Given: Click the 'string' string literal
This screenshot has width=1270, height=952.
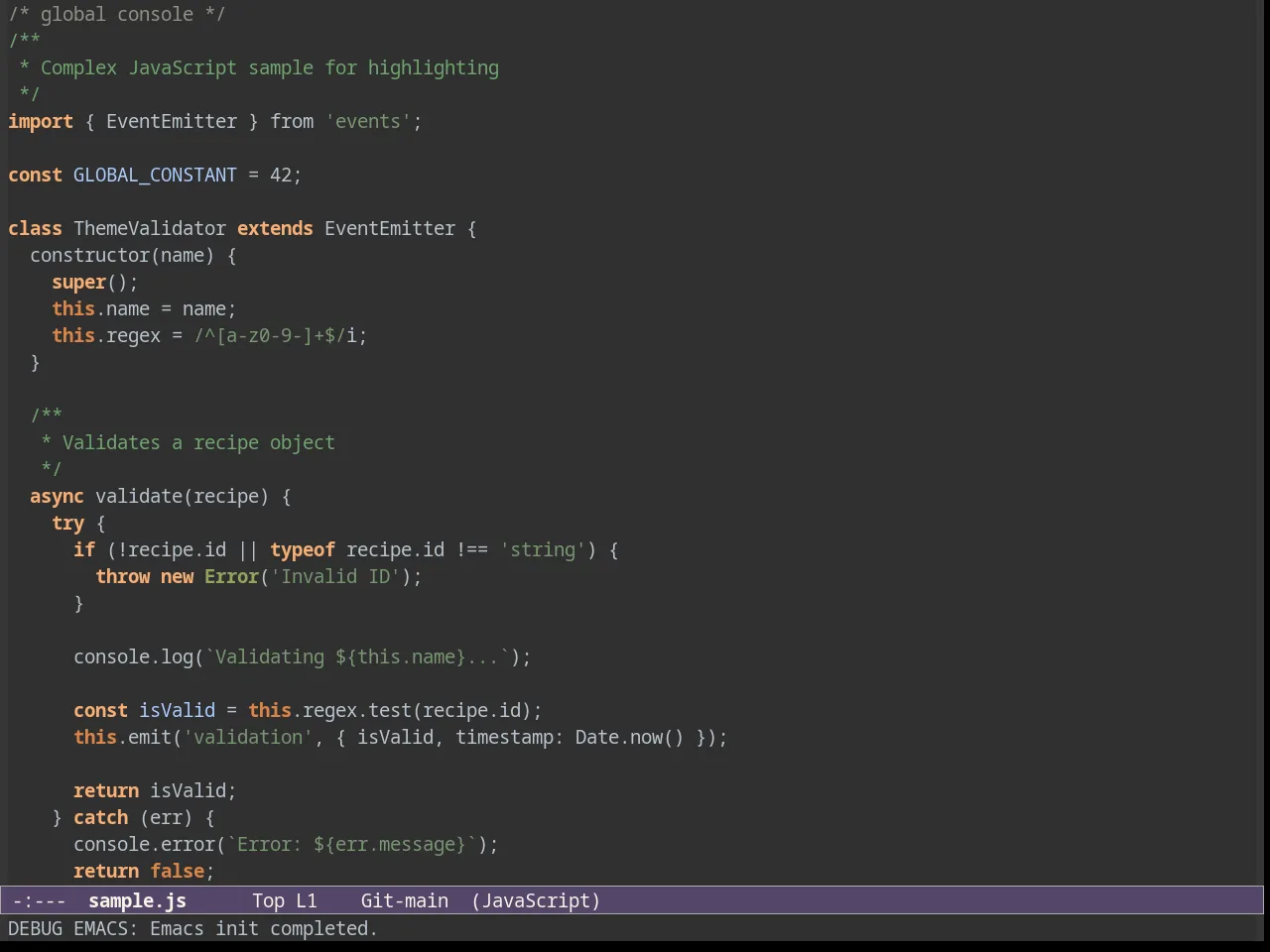Looking at the screenshot, I should click(x=543, y=549).
